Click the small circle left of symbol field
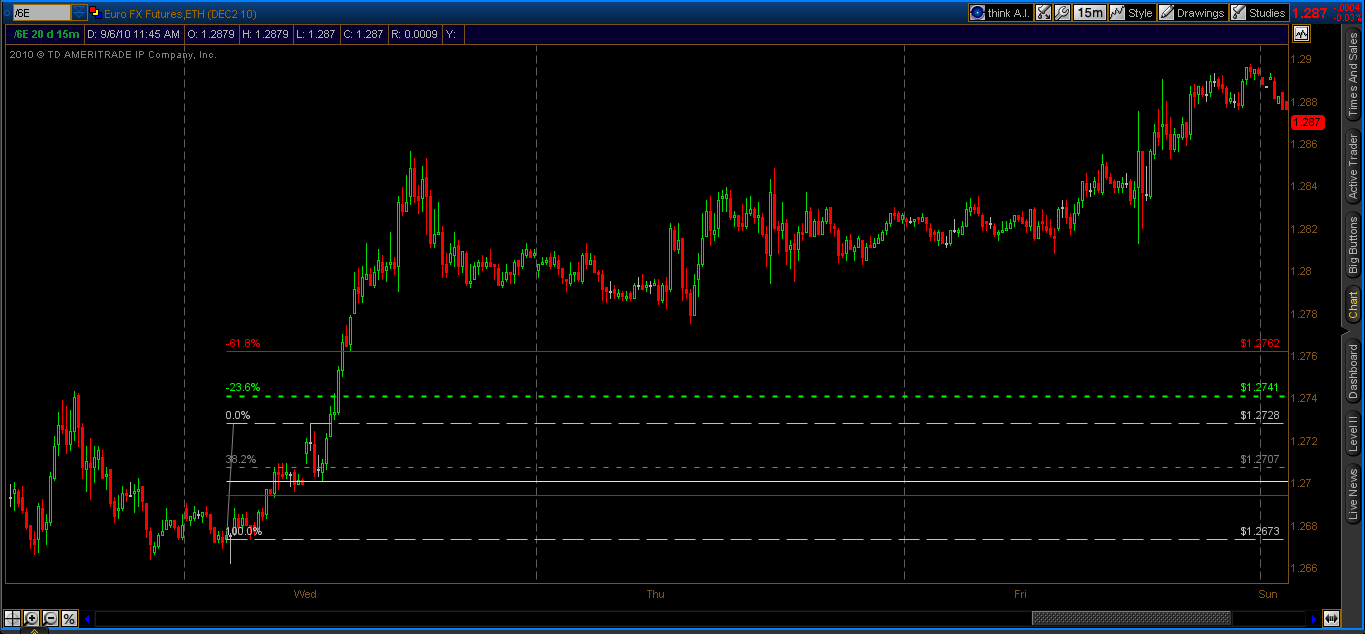This screenshot has width=1365, height=634. pyautogui.click(x=6, y=13)
